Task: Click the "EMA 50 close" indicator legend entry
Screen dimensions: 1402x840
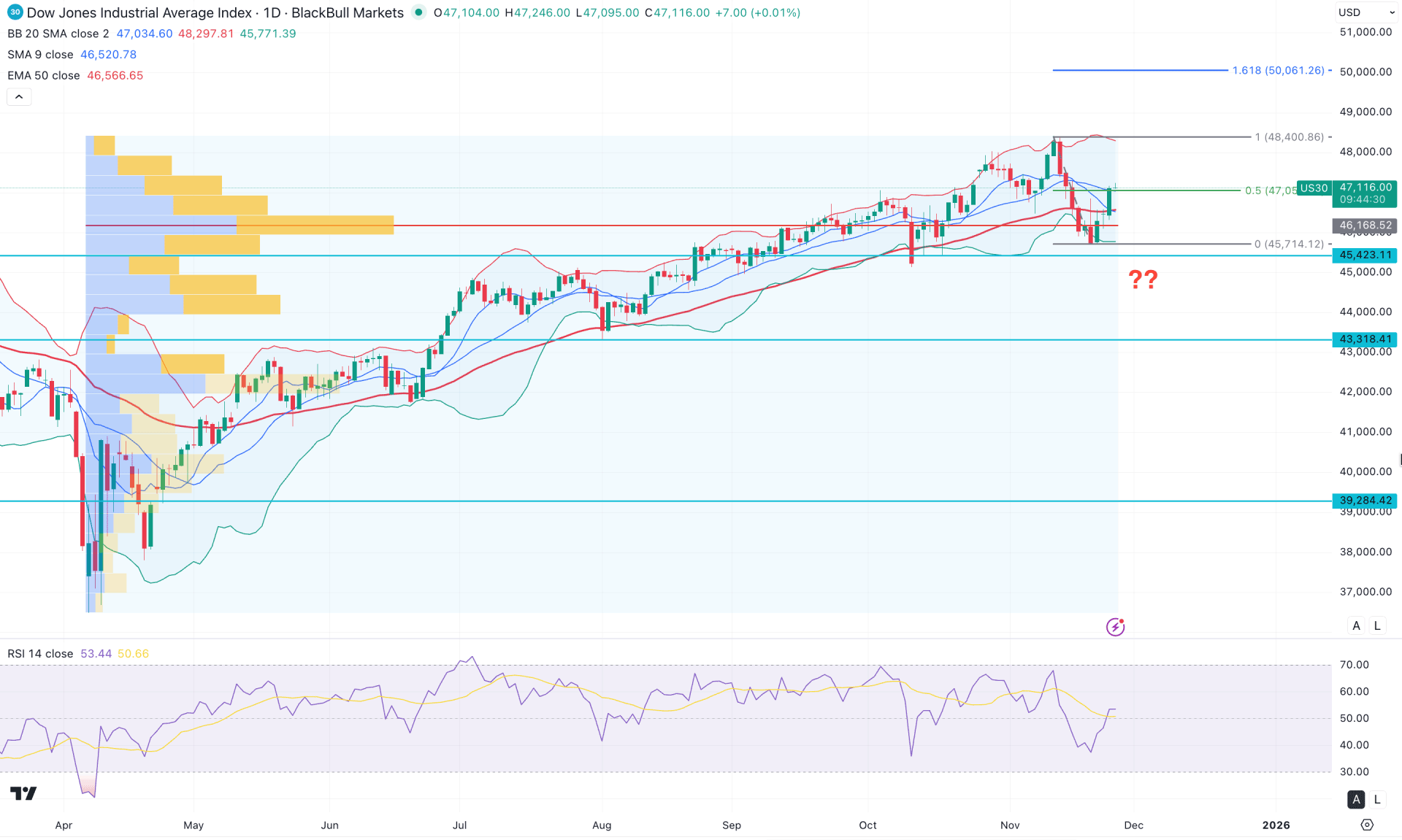Action: [x=43, y=75]
